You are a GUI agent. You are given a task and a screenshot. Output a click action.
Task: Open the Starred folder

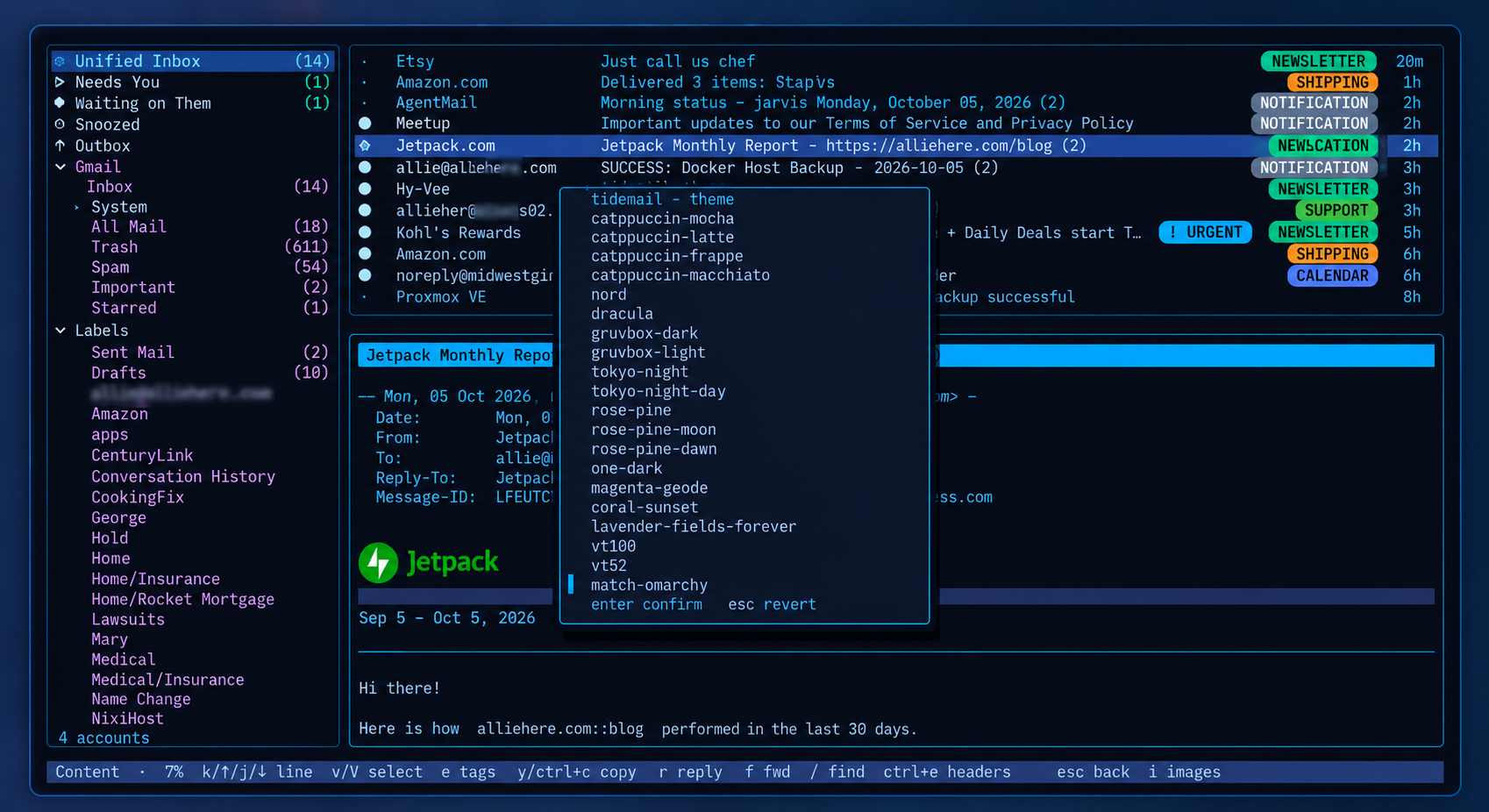click(124, 308)
